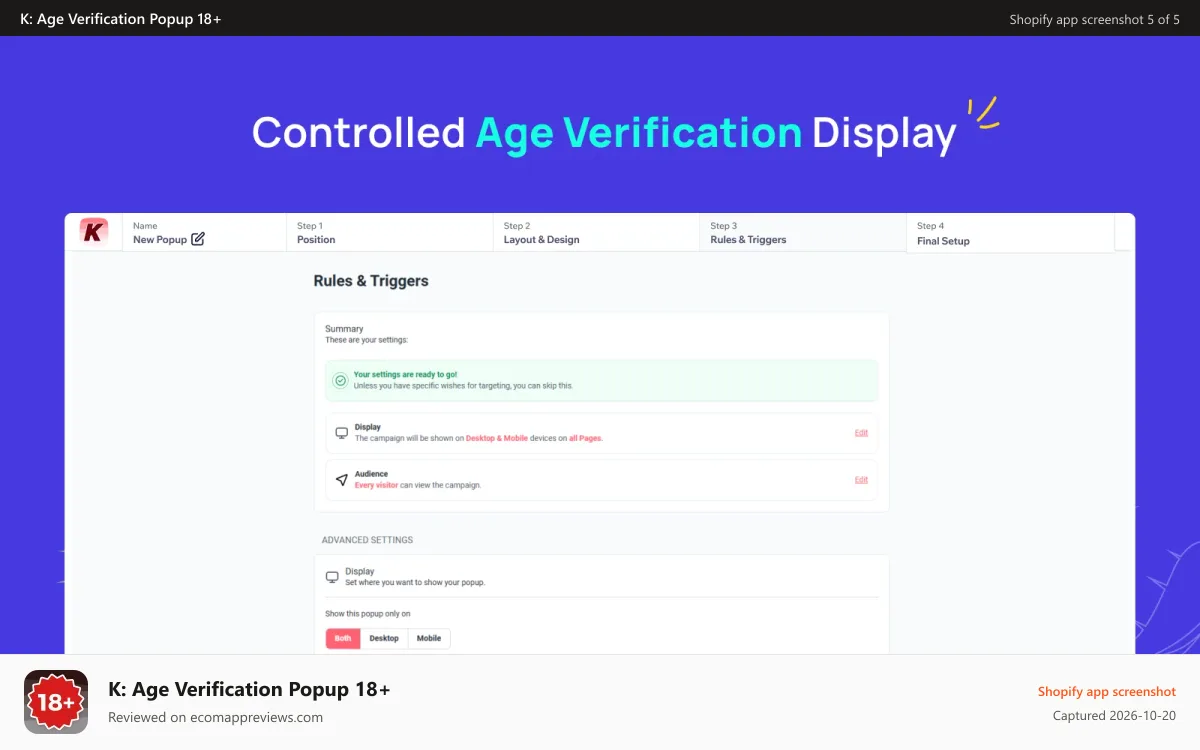Click the Summary label

click(344, 329)
